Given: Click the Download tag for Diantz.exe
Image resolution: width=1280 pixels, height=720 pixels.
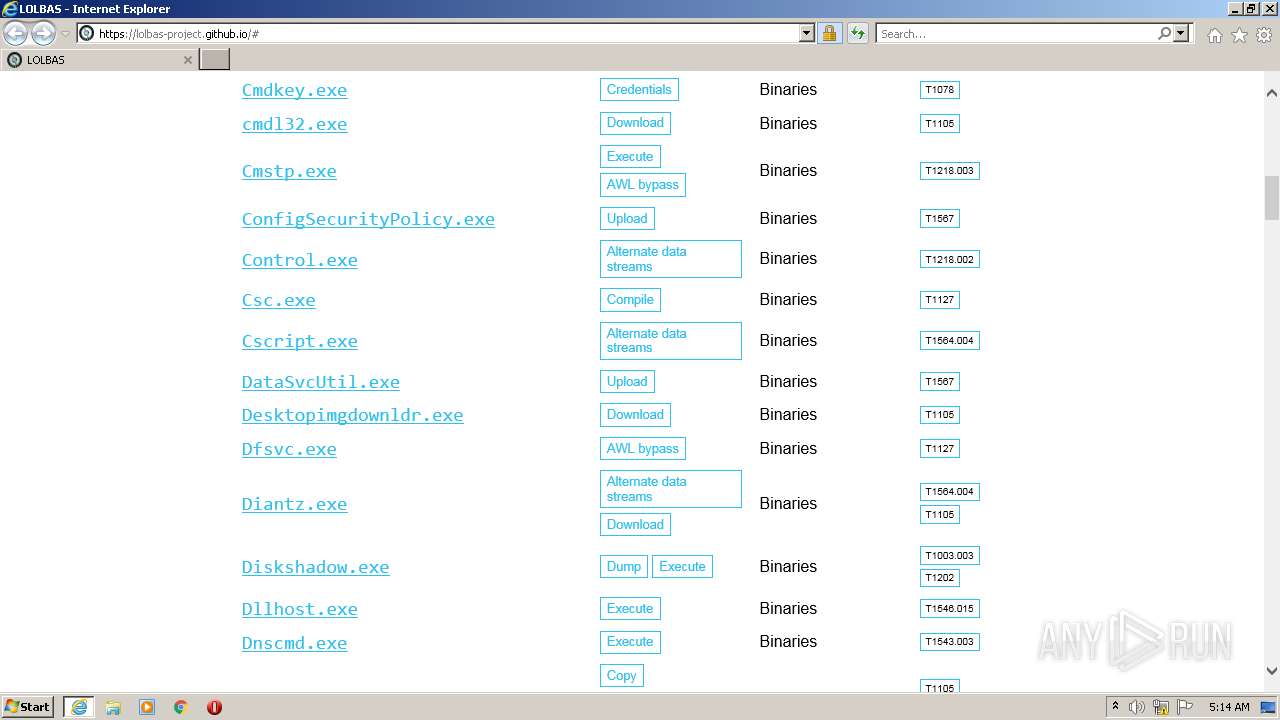Looking at the screenshot, I should coord(635,524).
